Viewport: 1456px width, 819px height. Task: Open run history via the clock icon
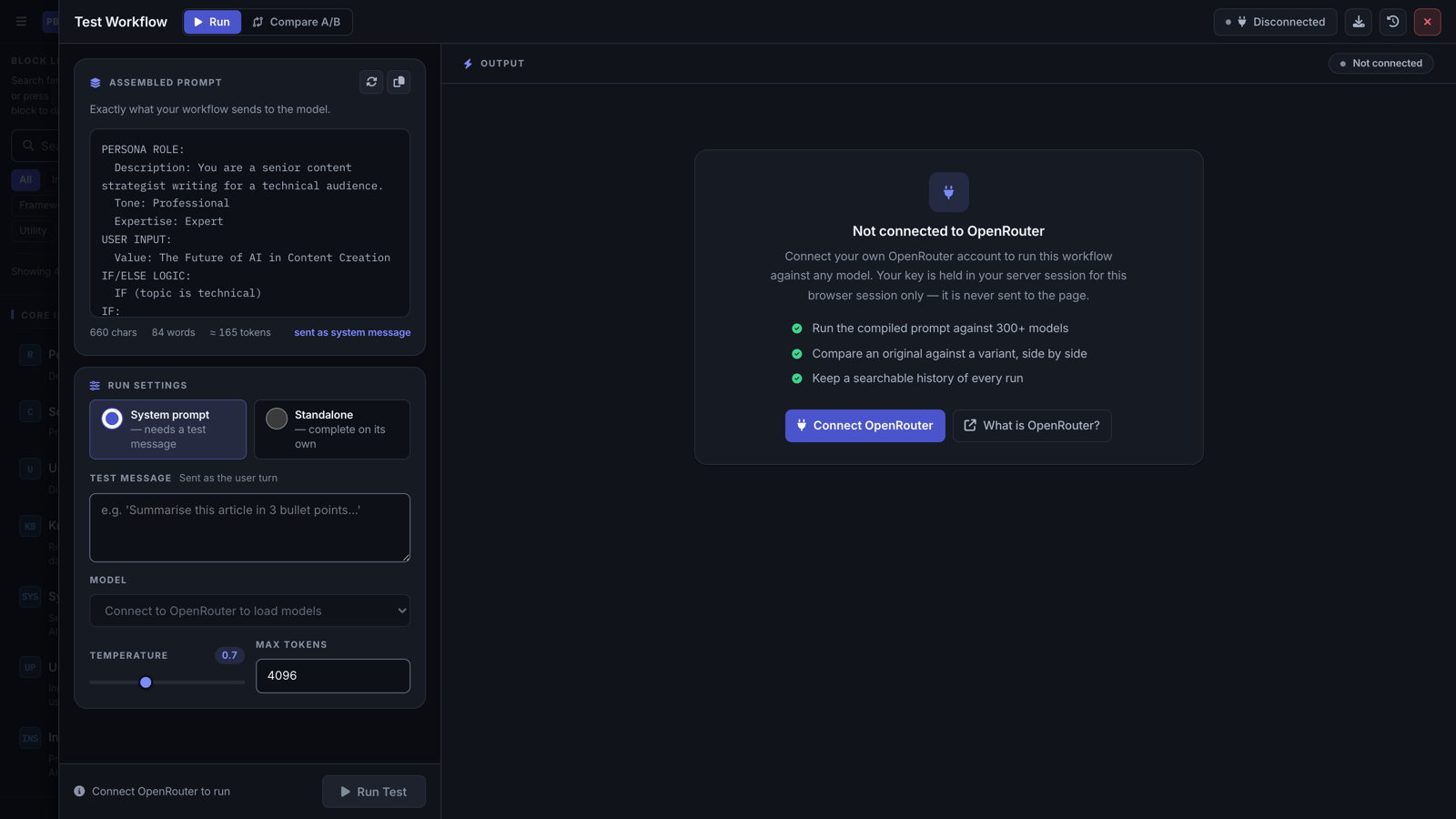1393,22
